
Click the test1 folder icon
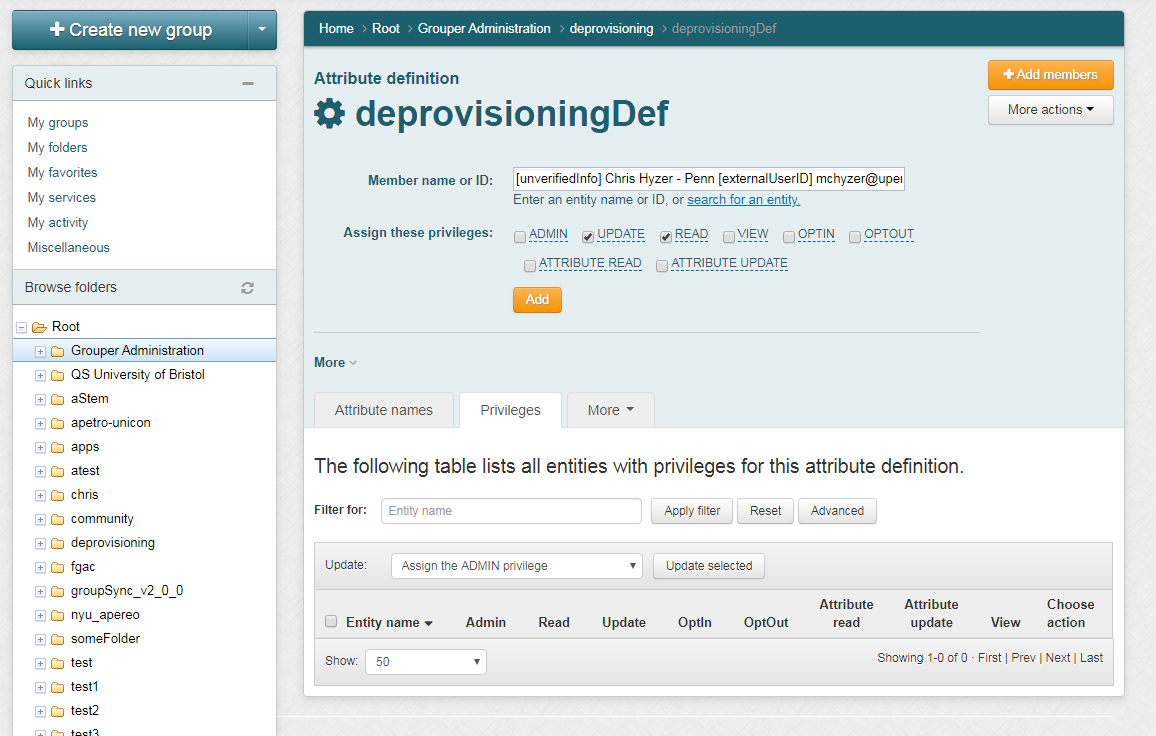tap(58, 687)
